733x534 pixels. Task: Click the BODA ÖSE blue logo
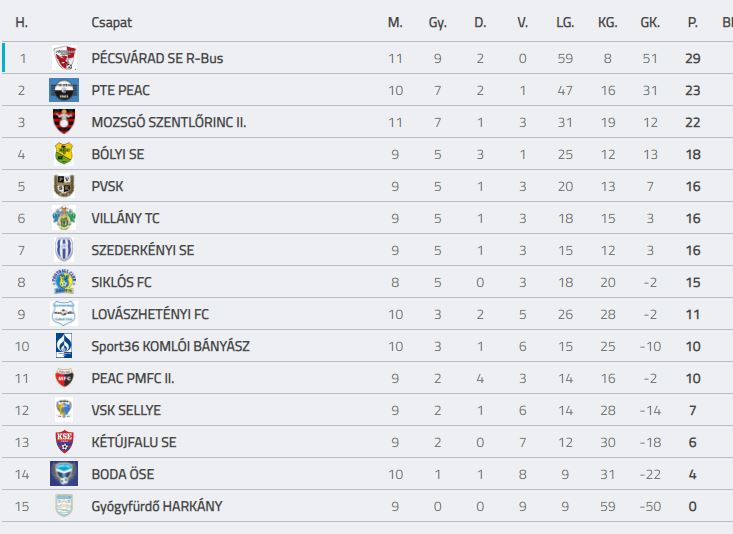tap(64, 474)
